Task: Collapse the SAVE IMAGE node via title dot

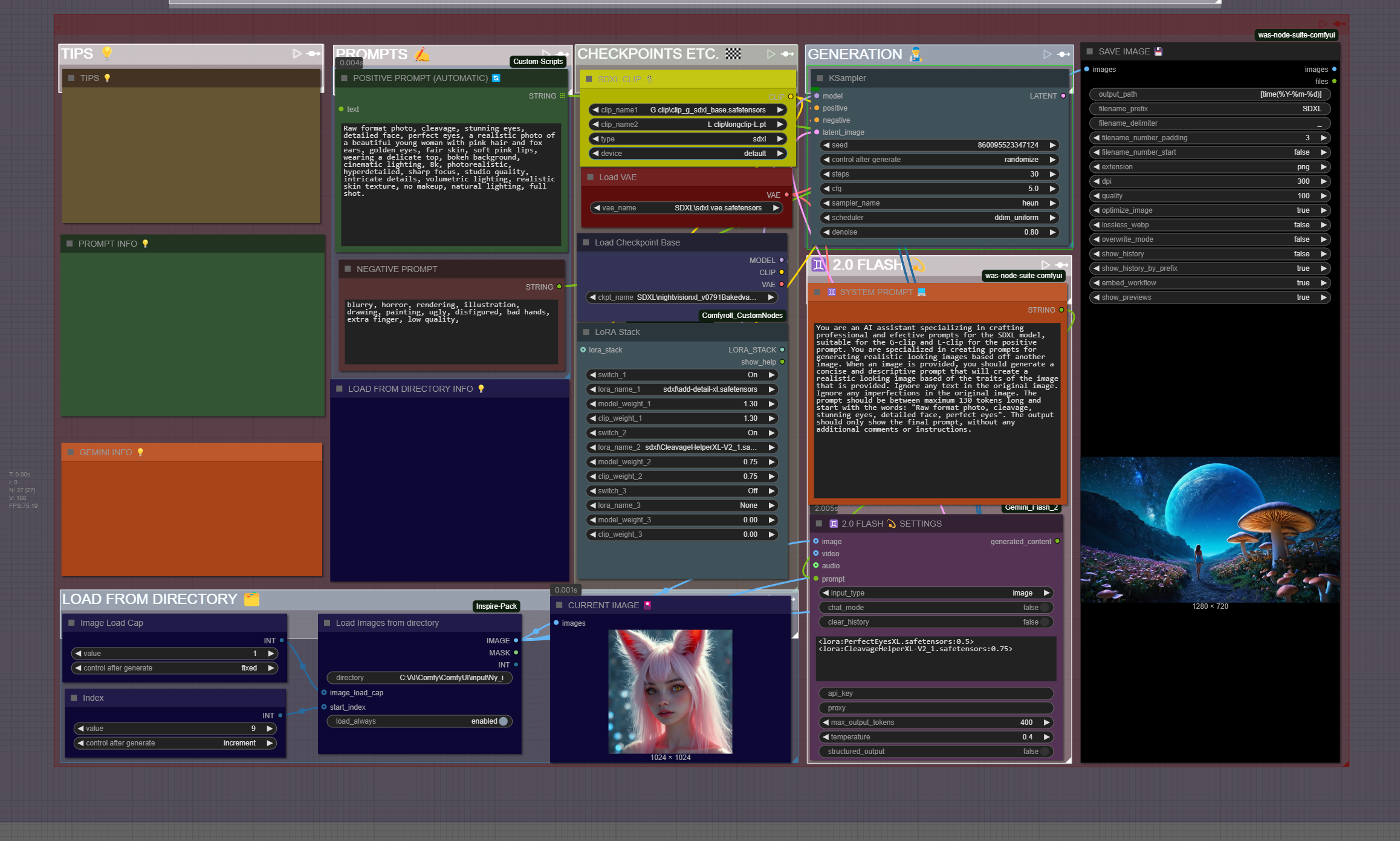Action: 1089,52
